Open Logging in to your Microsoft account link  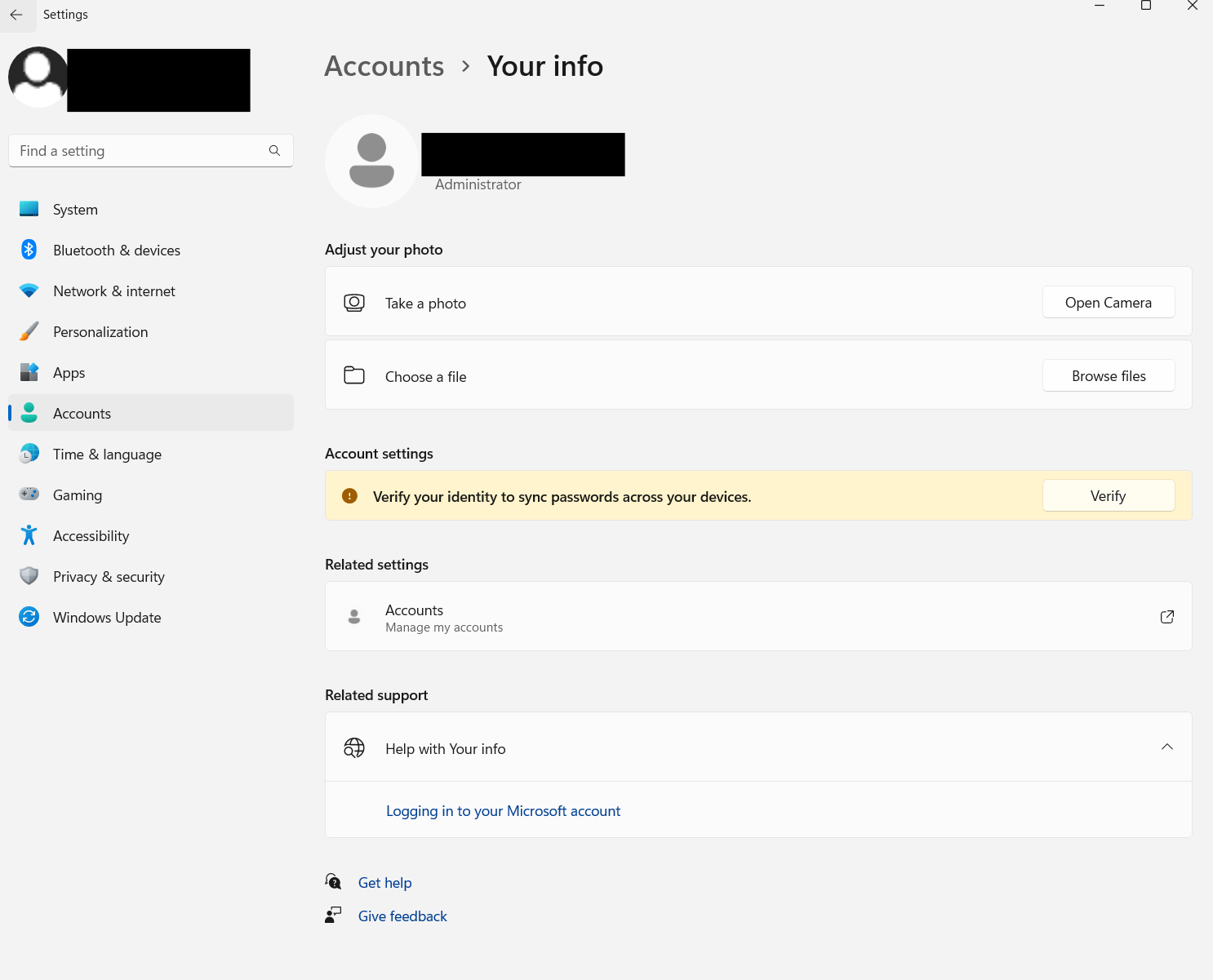tap(503, 811)
